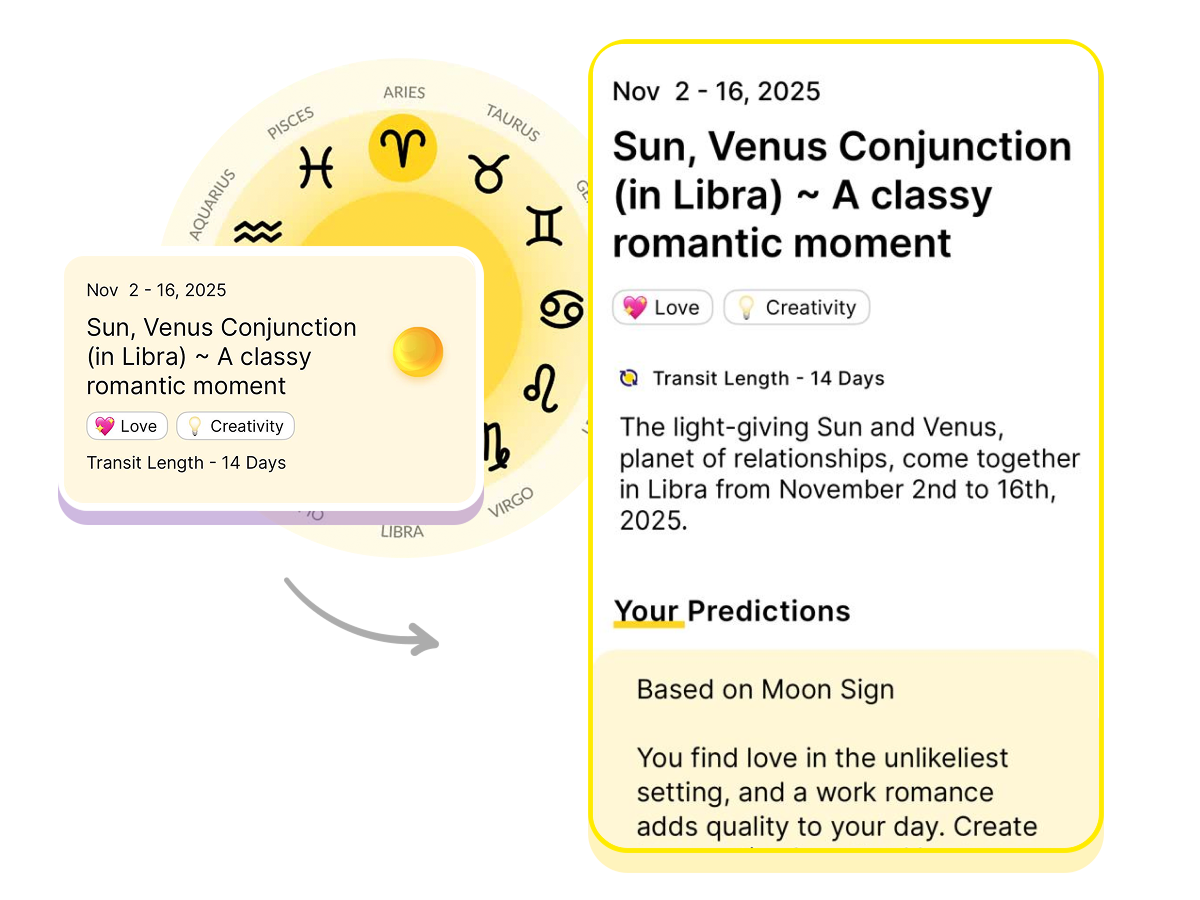1200x900 pixels.
Task: Click the Your Predictions heading
Action: coord(732,611)
